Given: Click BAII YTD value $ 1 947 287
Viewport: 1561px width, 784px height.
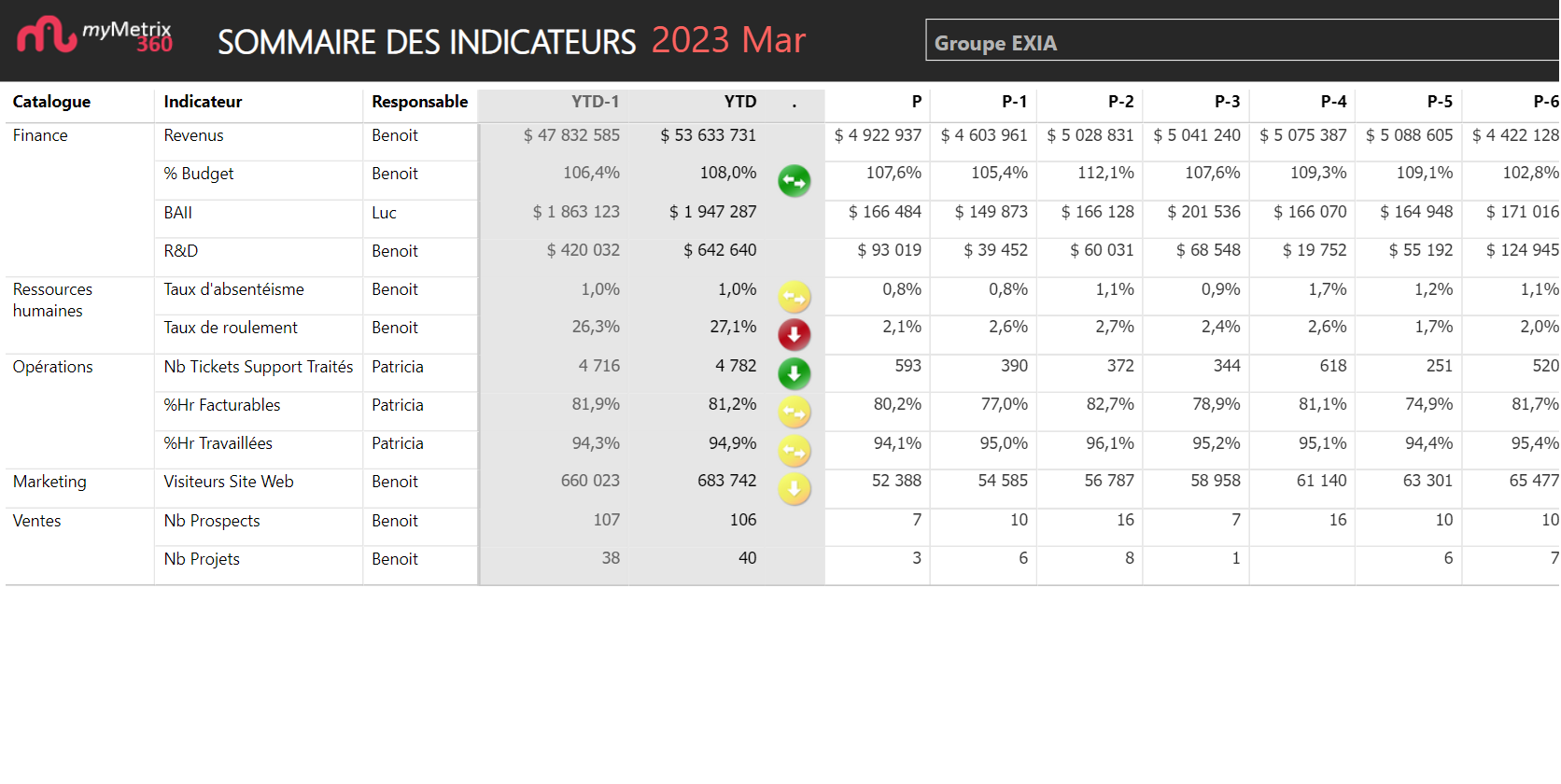Looking at the screenshot, I should 712,212.
